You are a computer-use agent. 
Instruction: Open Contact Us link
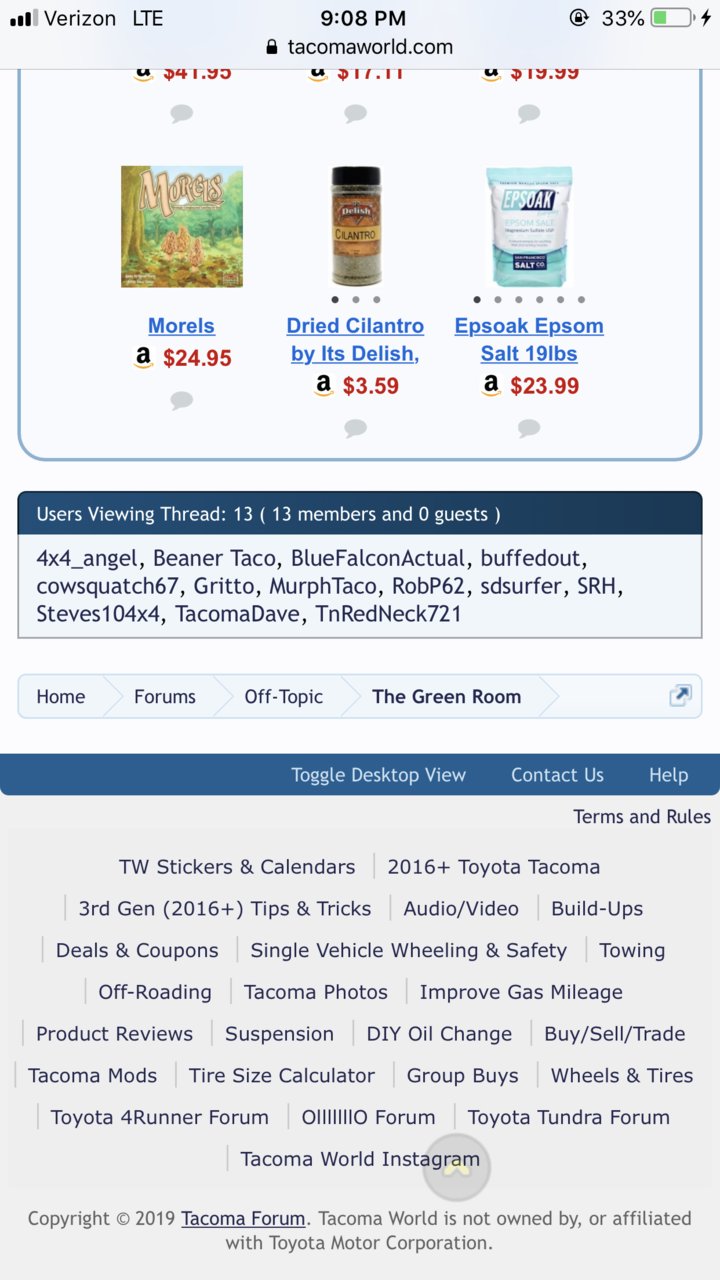[x=557, y=775]
